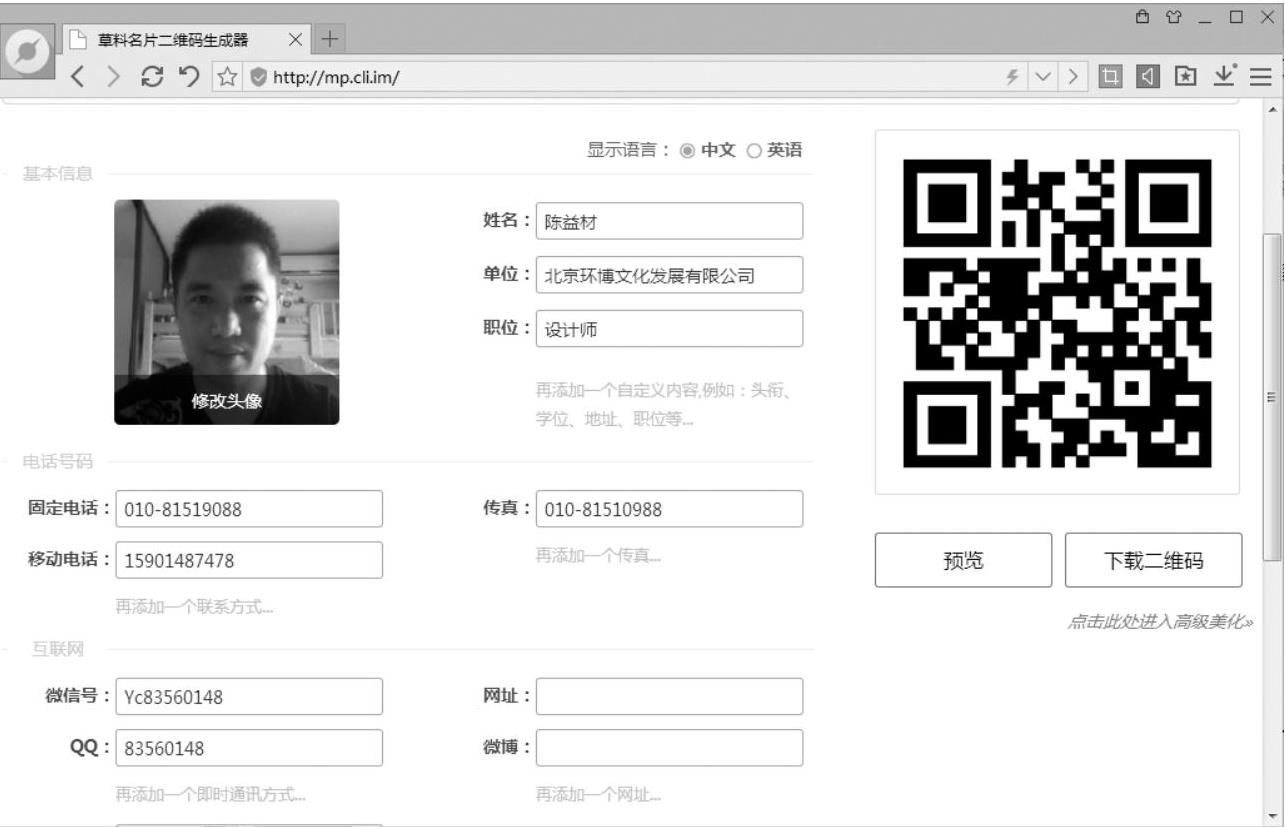Click the 固定电话 input field
Viewport: 1285px width, 827px height.
tap(249, 509)
